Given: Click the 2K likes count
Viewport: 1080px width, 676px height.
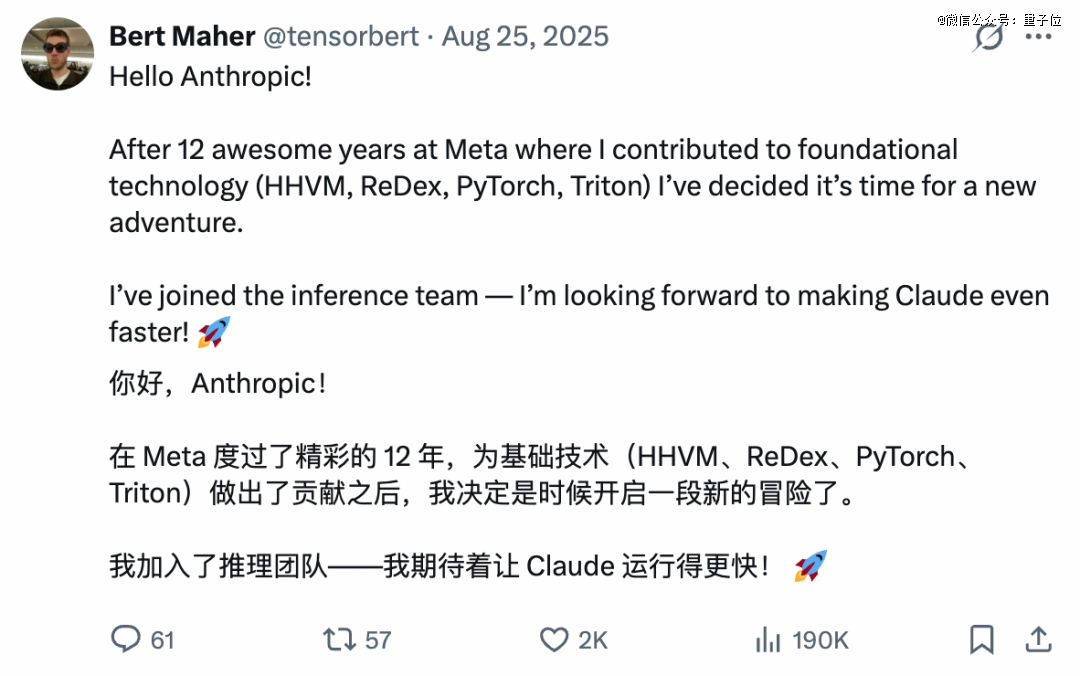Looking at the screenshot, I should tap(593, 639).
